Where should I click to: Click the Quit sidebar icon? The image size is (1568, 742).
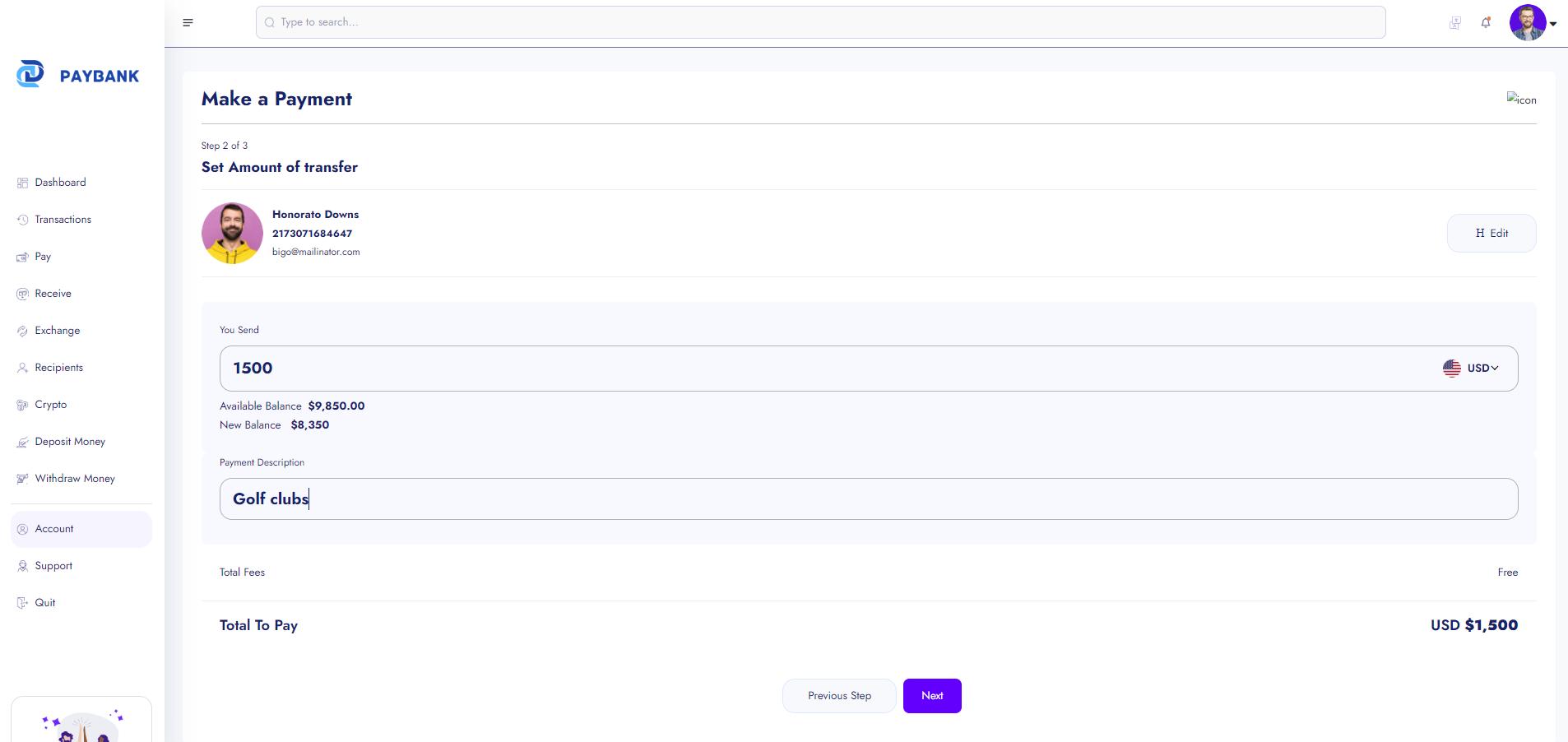(x=22, y=603)
